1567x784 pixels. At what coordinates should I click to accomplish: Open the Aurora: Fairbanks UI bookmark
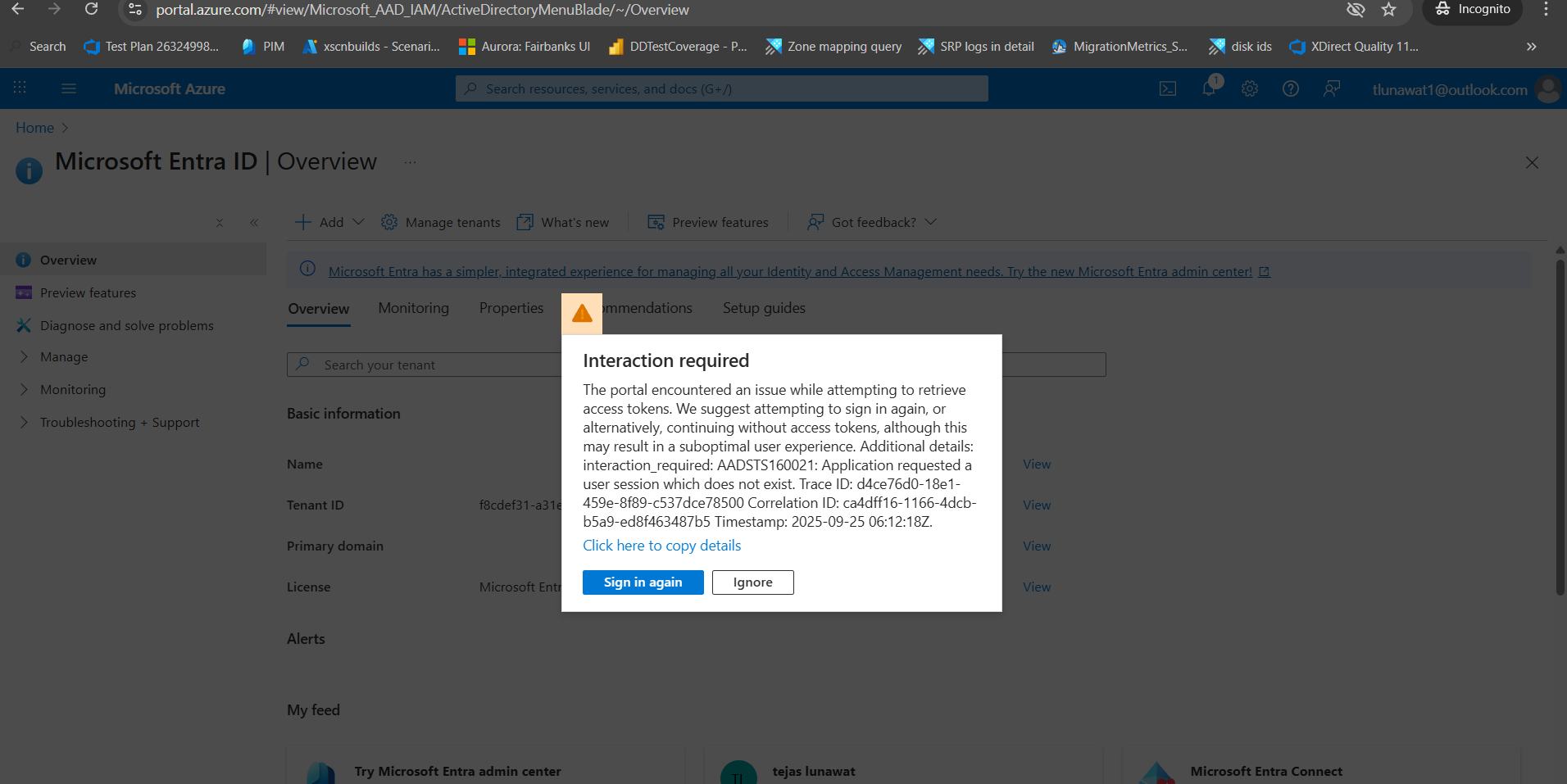525,47
